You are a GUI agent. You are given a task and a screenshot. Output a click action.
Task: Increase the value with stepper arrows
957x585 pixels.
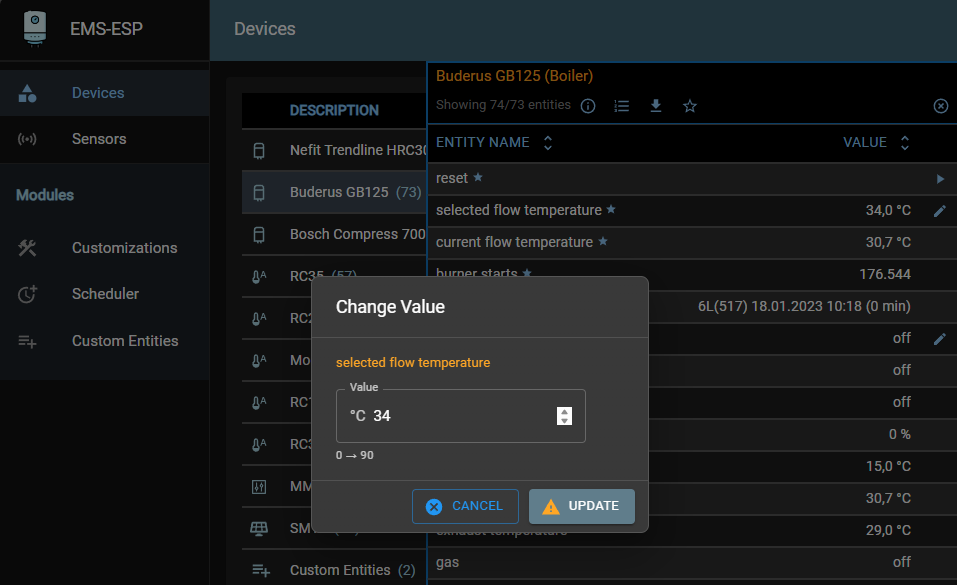pyautogui.click(x=565, y=411)
